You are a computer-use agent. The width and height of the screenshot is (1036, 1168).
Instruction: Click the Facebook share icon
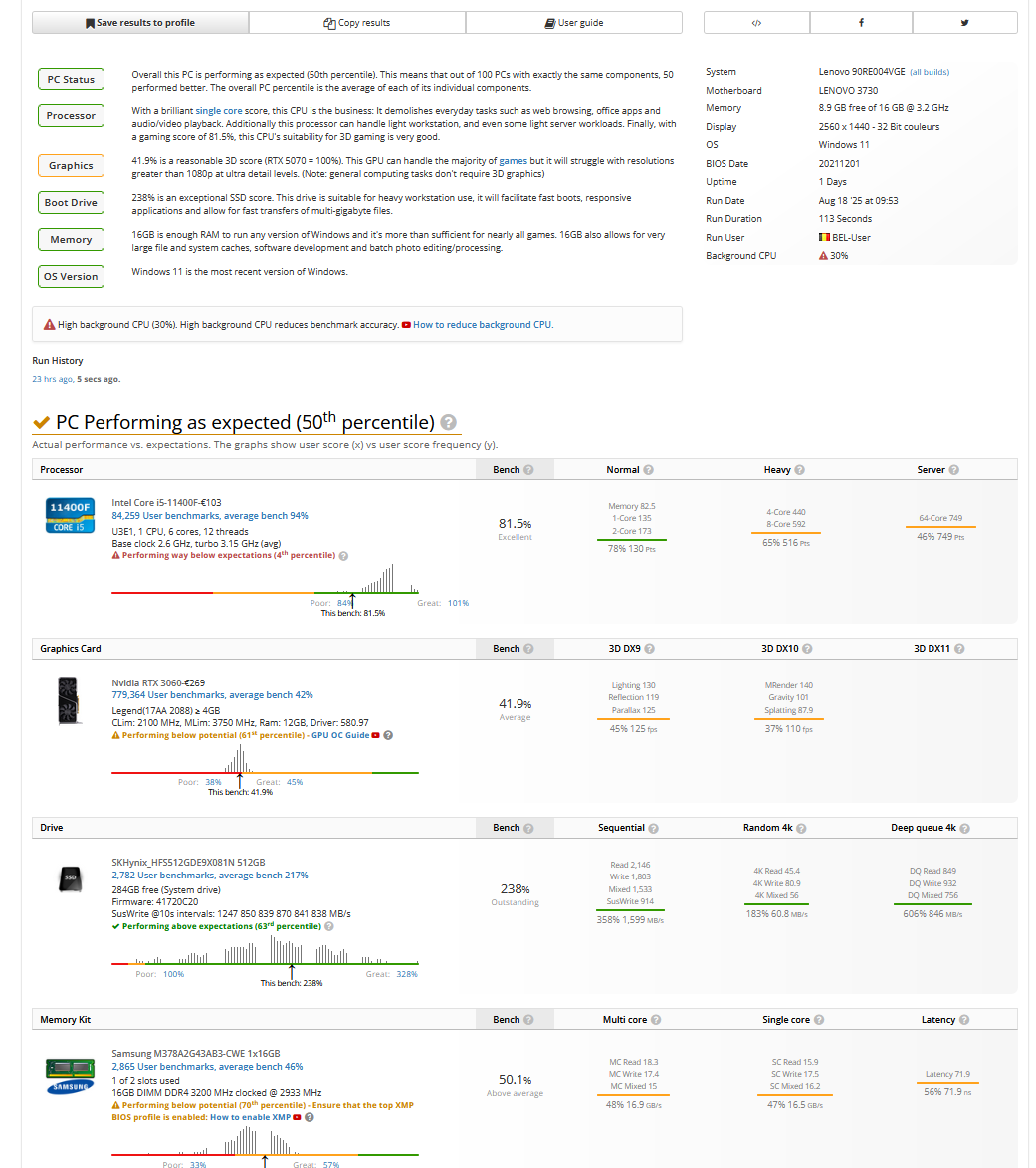point(861,22)
